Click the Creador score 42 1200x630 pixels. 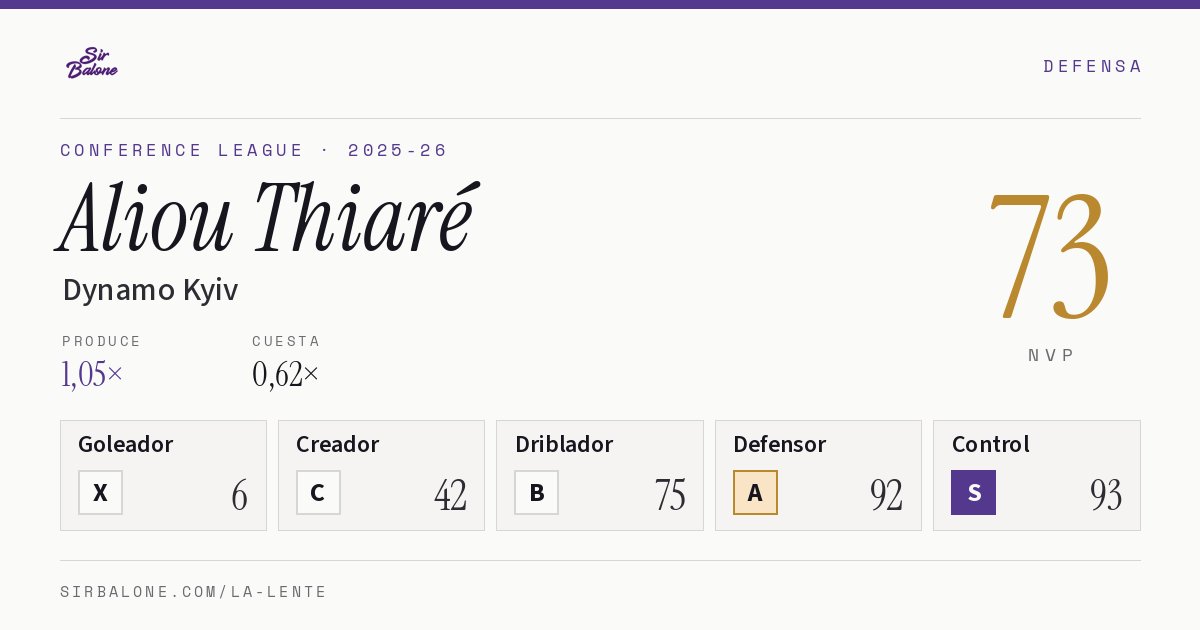tap(450, 494)
